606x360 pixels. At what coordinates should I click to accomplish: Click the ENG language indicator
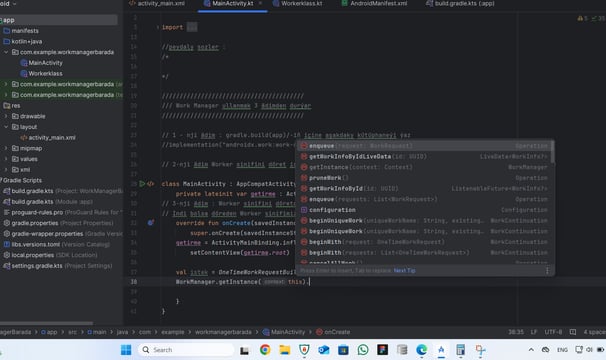[562, 350]
